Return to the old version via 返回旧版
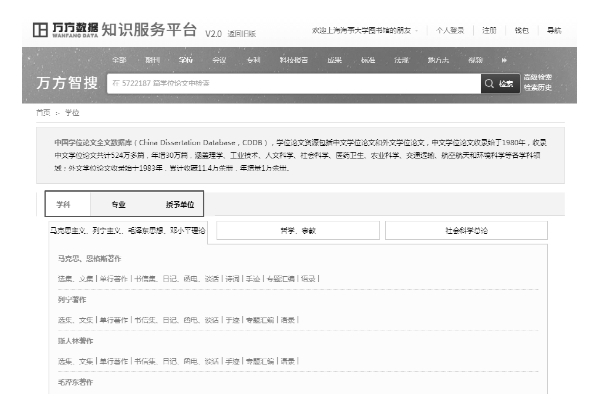The image size is (608, 407). point(242,34)
